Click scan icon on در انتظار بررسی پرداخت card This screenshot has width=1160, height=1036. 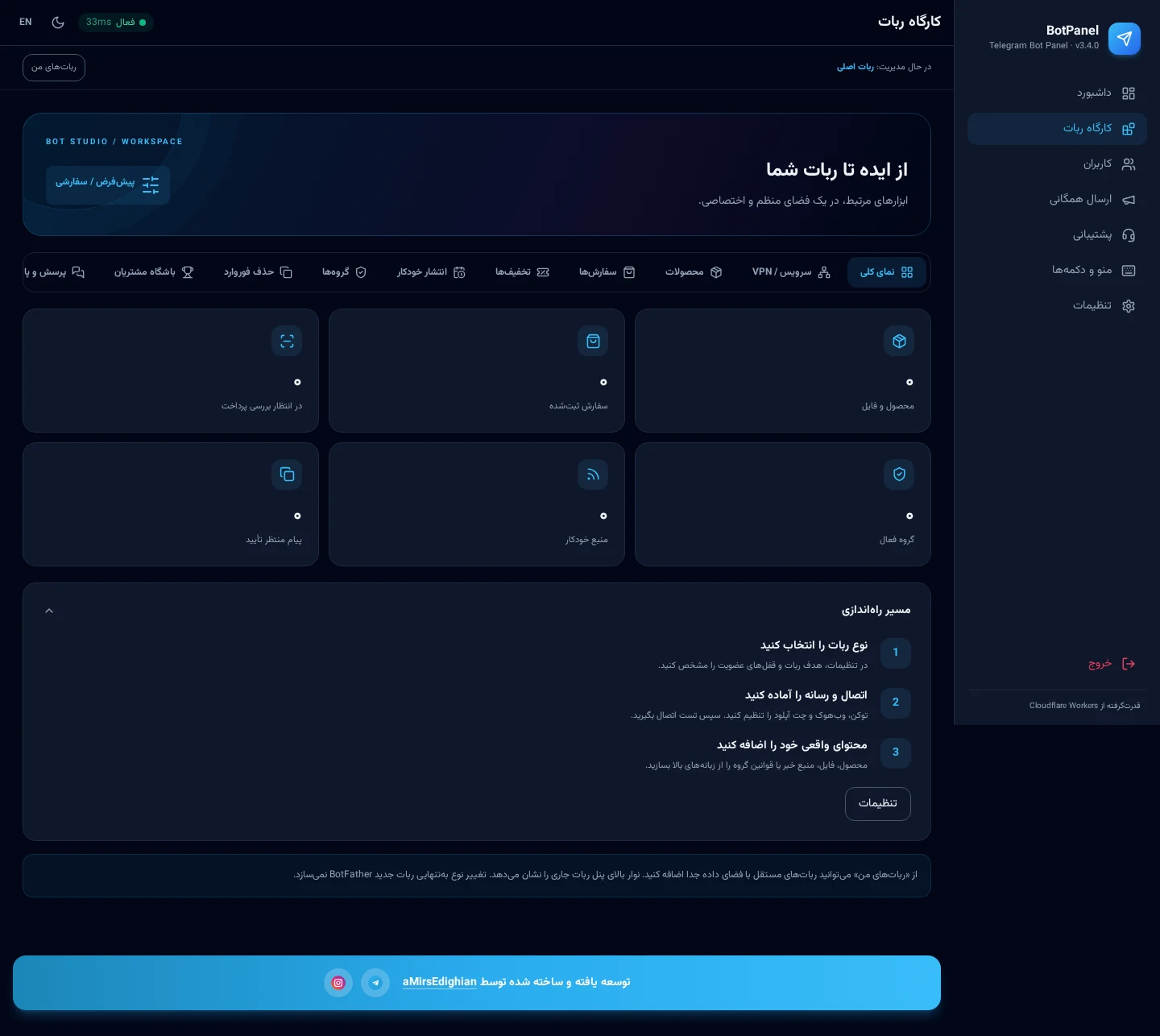point(287,342)
